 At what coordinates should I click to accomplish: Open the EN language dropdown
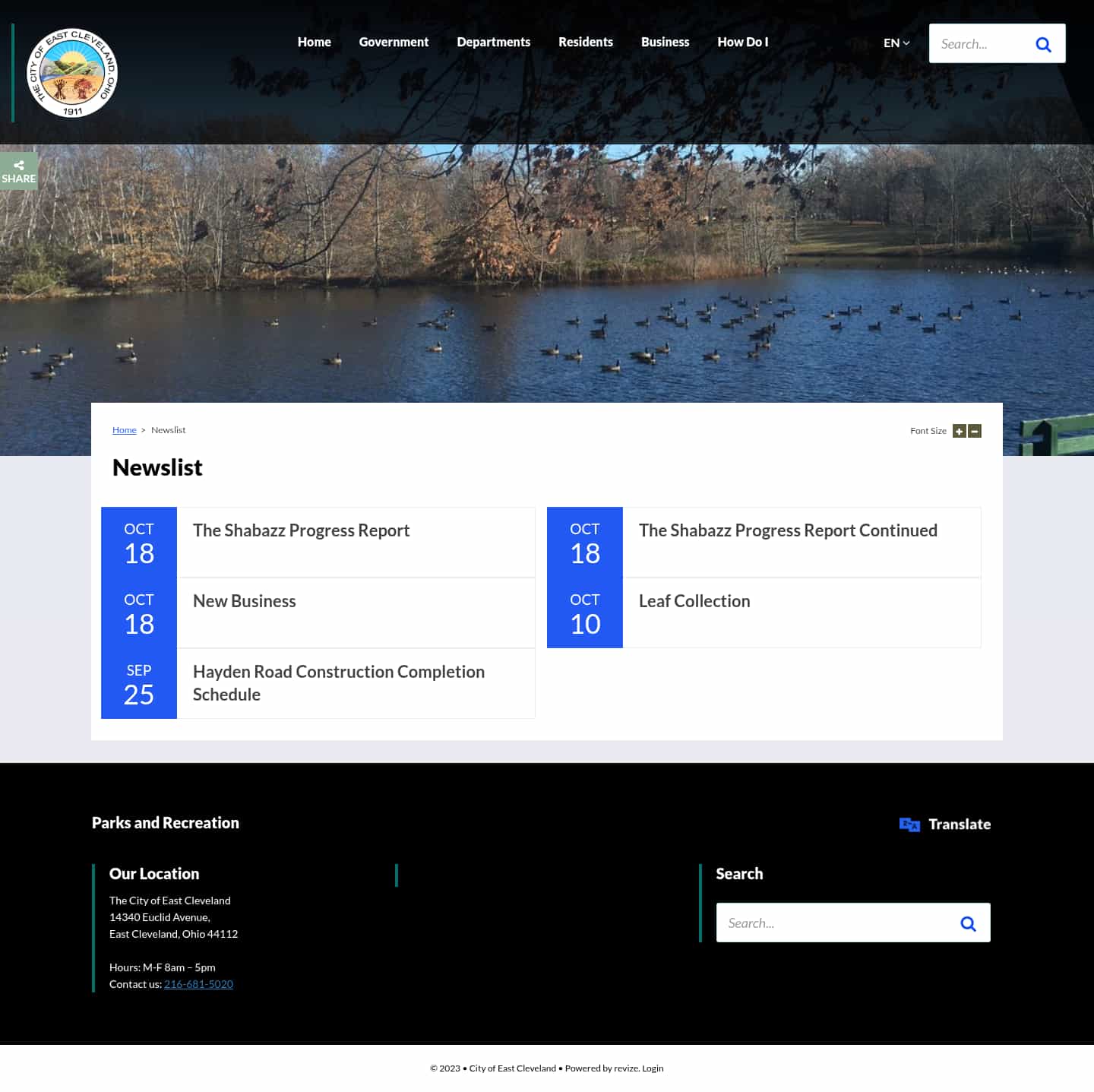pos(895,43)
